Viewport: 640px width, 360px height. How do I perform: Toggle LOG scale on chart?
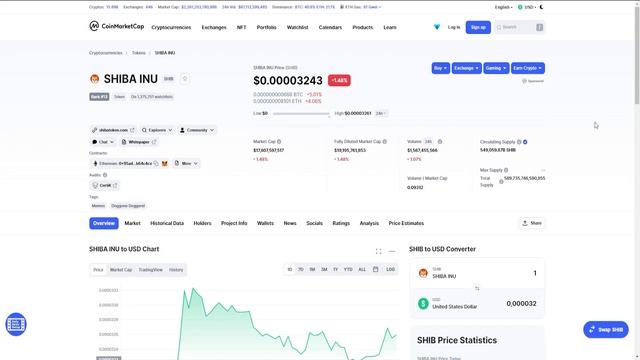[x=390, y=269]
